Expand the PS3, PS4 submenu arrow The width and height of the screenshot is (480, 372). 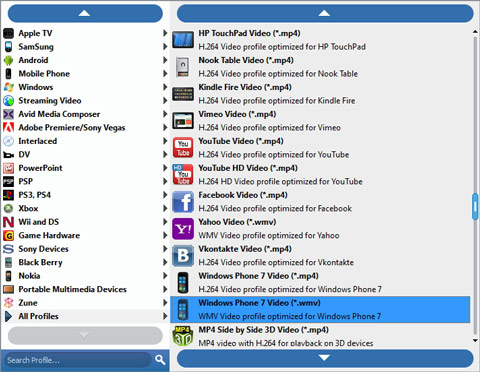[x=165, y=195]
